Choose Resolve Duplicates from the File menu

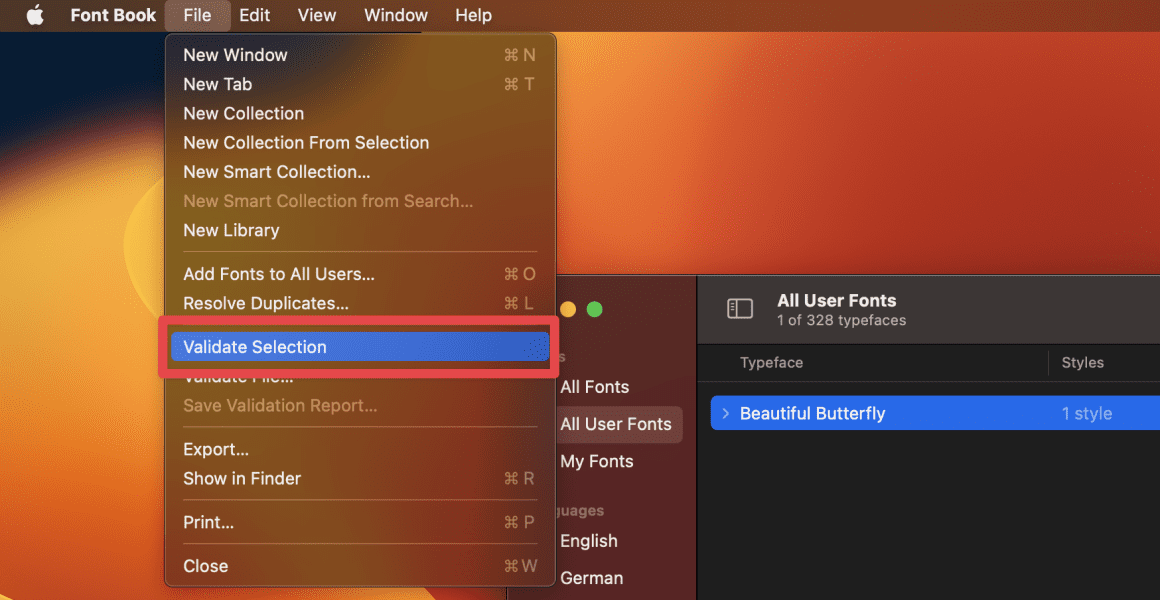pyautogui.click(x=265, y=303)
